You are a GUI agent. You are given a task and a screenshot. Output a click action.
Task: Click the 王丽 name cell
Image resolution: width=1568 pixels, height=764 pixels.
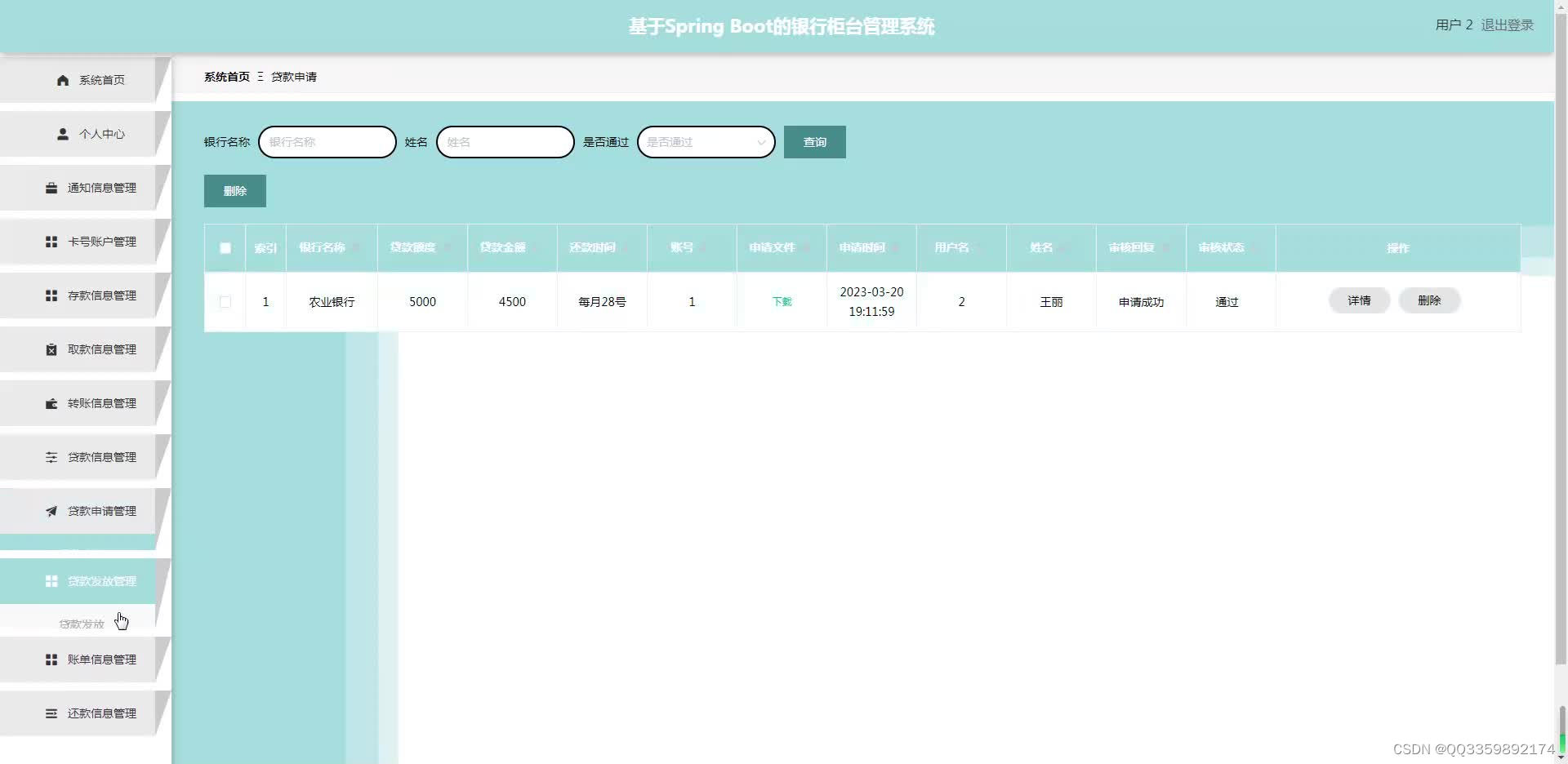coord(1051,302)
